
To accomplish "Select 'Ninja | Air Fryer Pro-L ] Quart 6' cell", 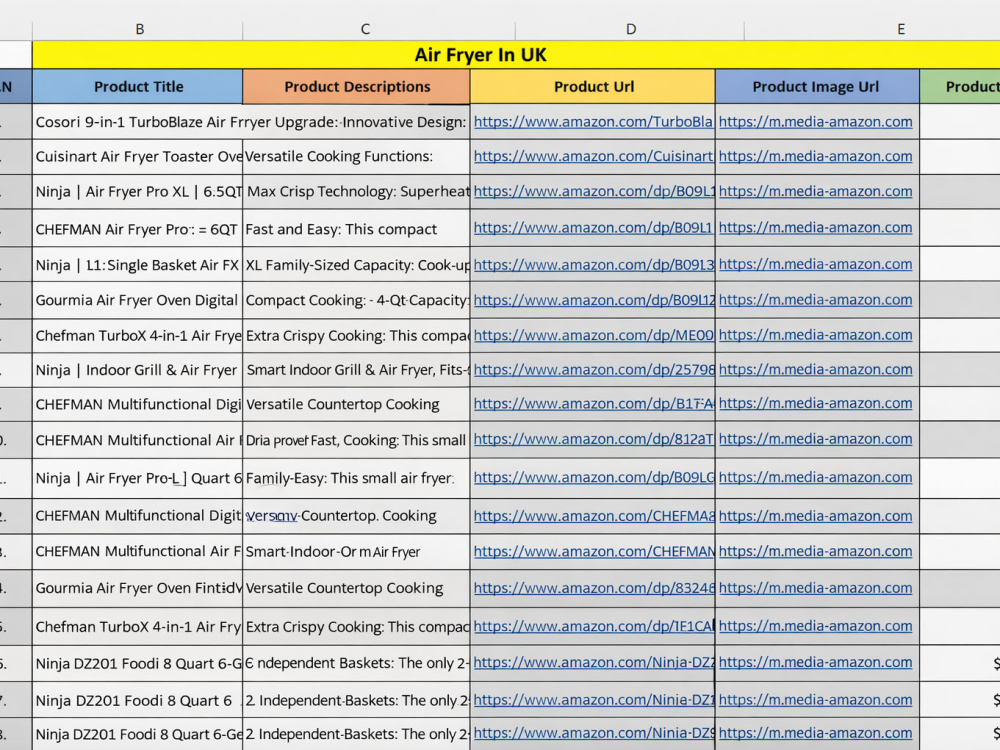I will pyautogui.click(x=138, y=478).
